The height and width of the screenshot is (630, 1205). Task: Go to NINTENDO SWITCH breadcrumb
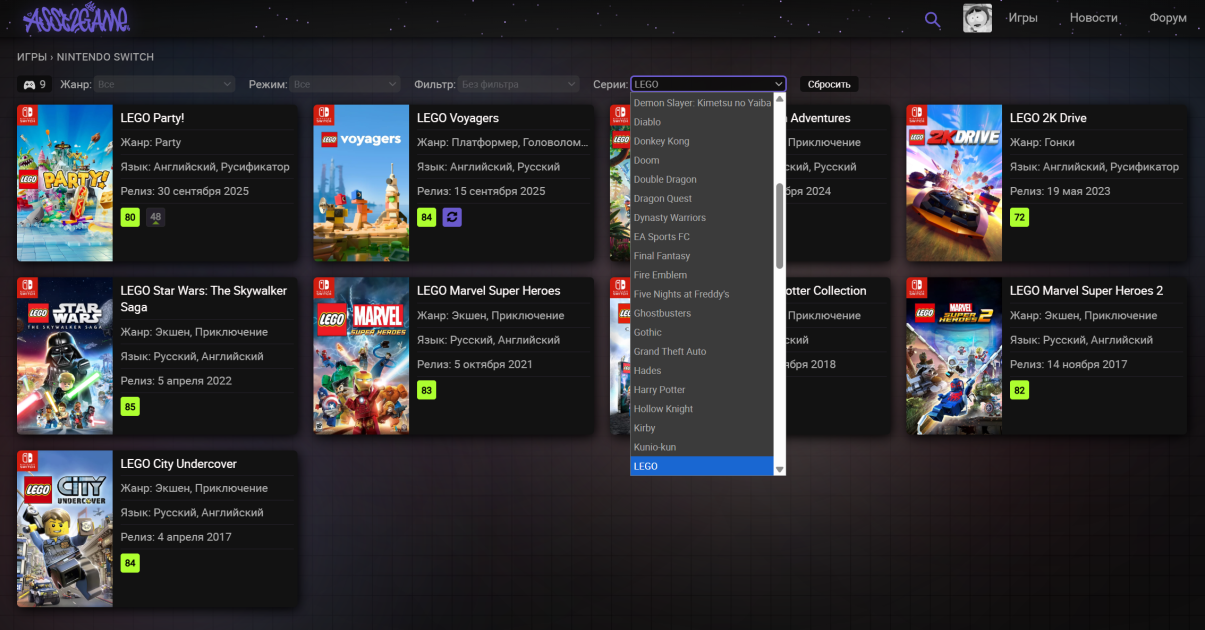tap(105, 57)
